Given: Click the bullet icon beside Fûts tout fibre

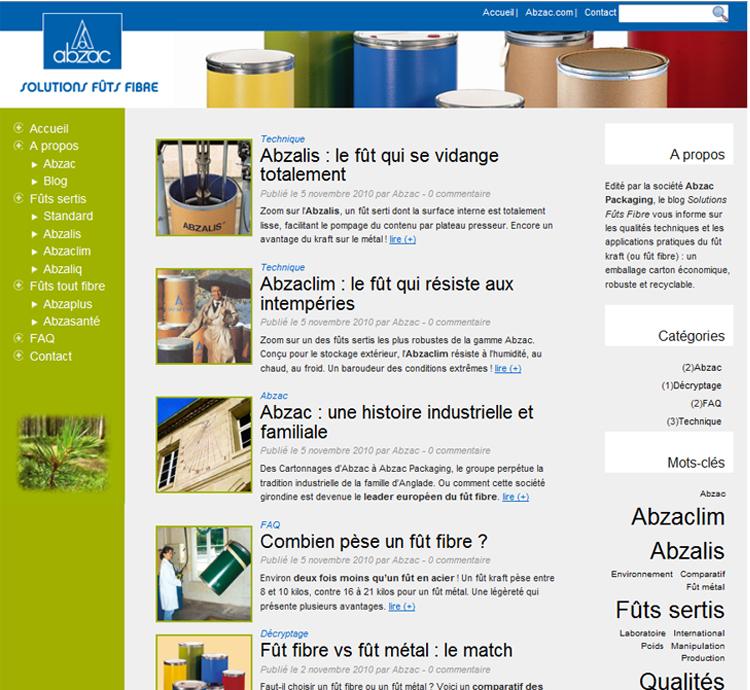Looking at the screenshot, I should 19,285.
